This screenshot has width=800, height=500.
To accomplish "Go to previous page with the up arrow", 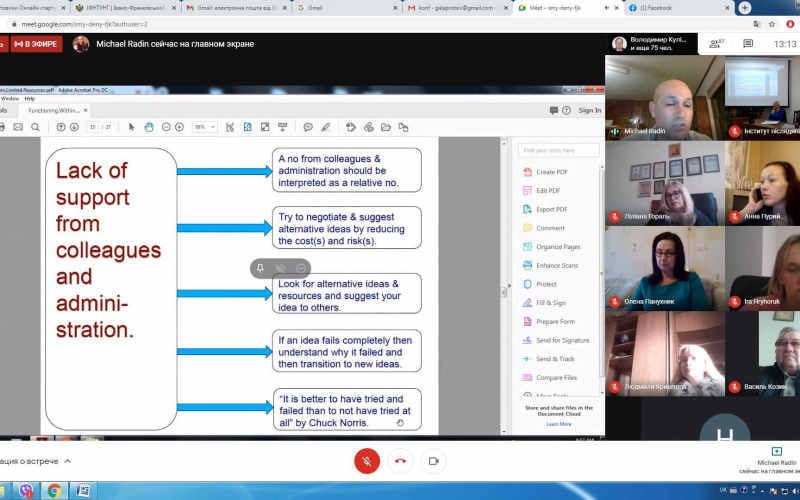I will 61,127.
